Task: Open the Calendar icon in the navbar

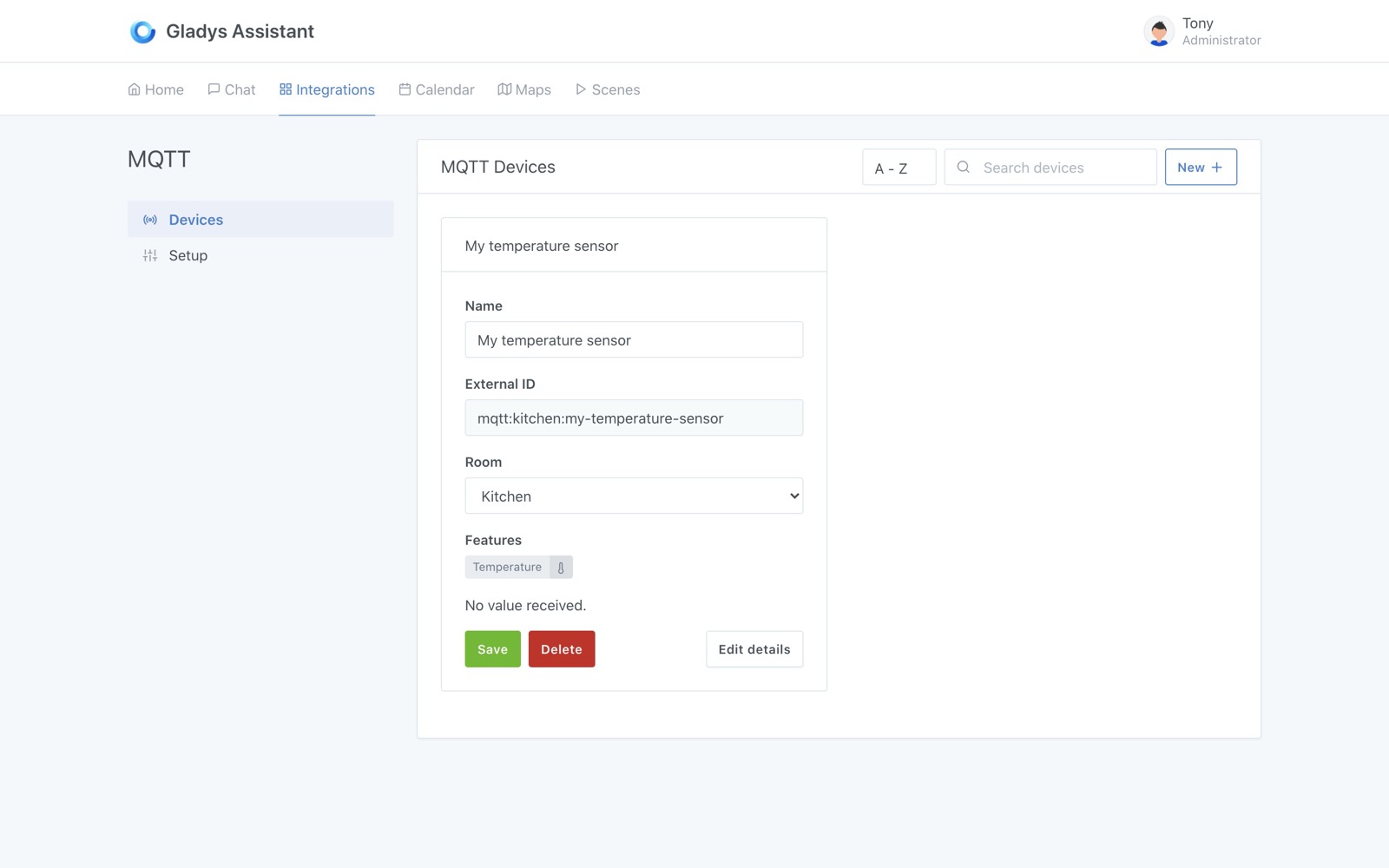Action: click(404, 89)
